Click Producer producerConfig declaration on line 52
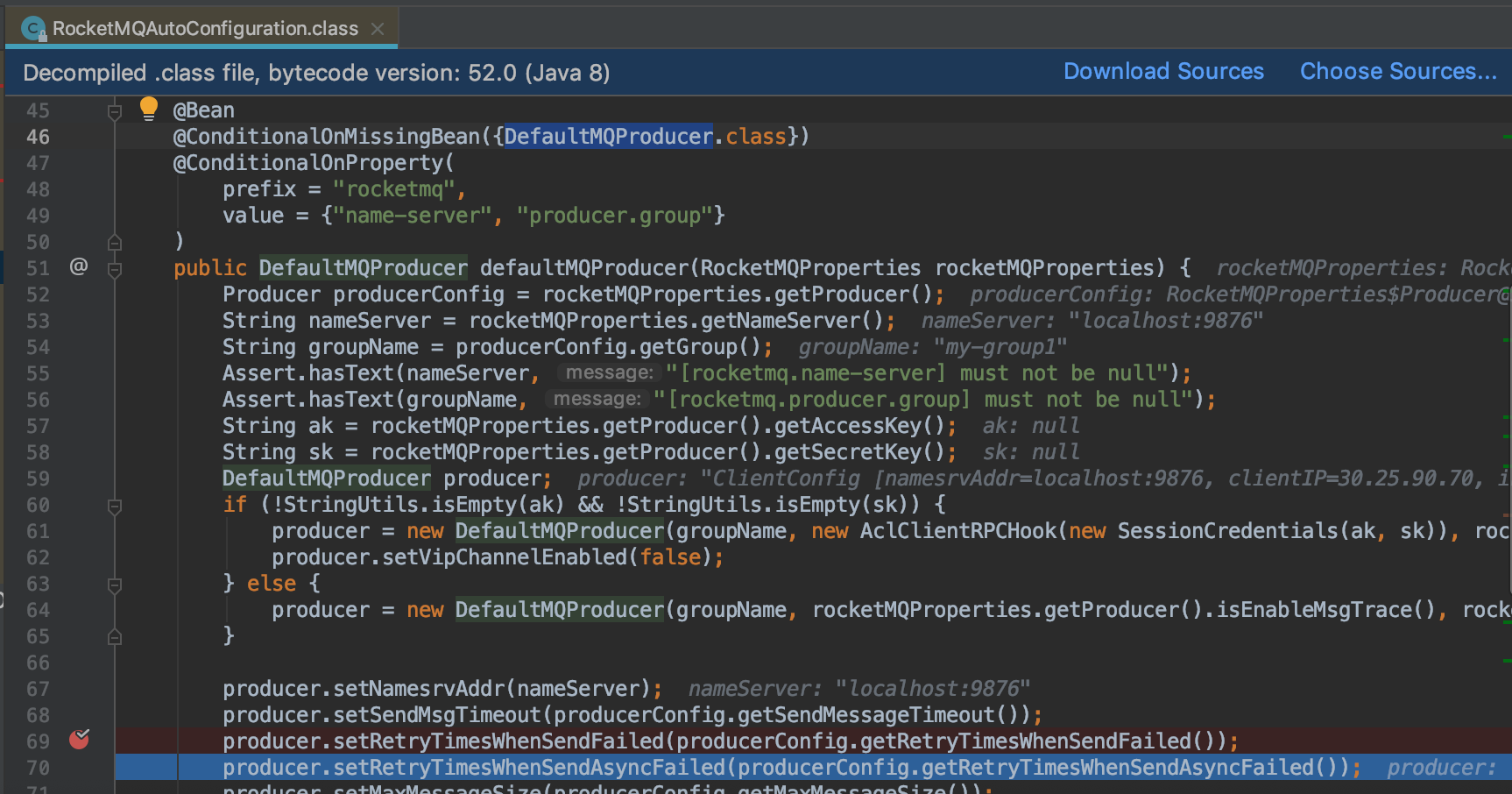Viewport: 1512px width, 794px height. click(x=364, y=294)
